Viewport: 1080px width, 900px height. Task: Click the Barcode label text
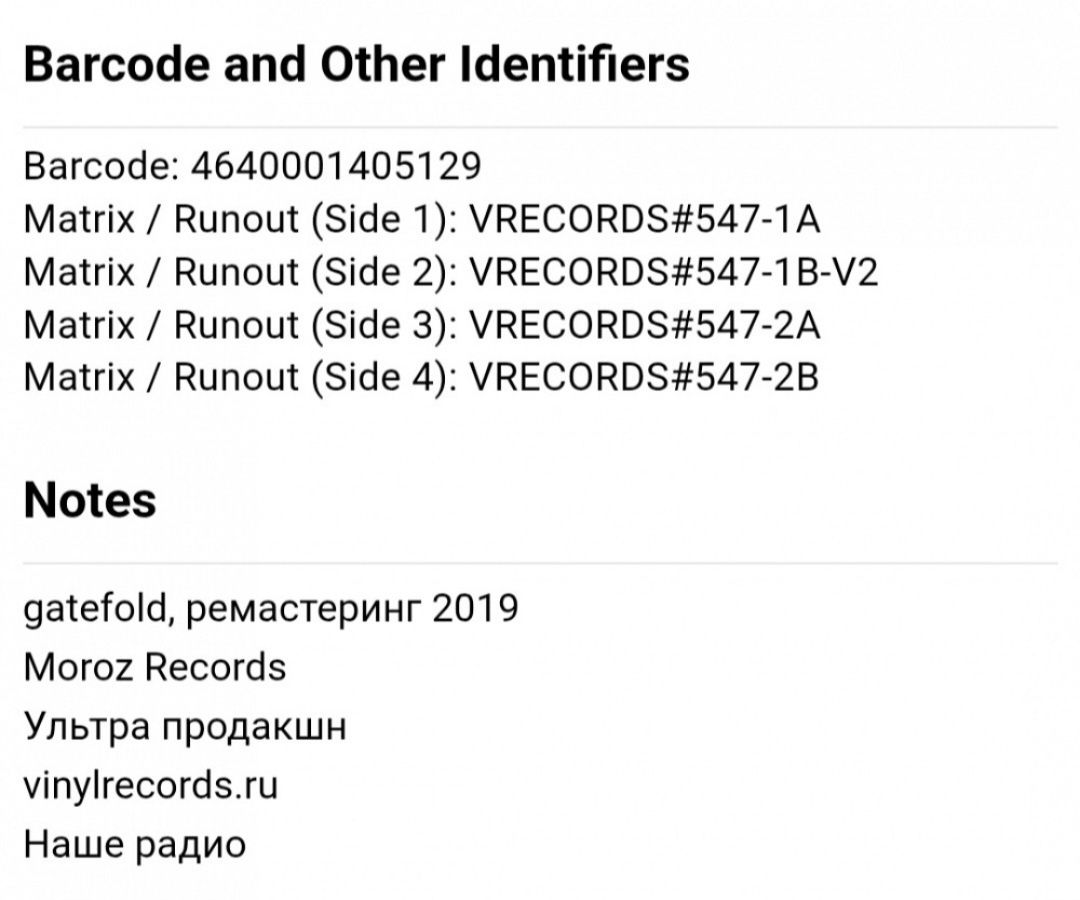pos(101,167)
